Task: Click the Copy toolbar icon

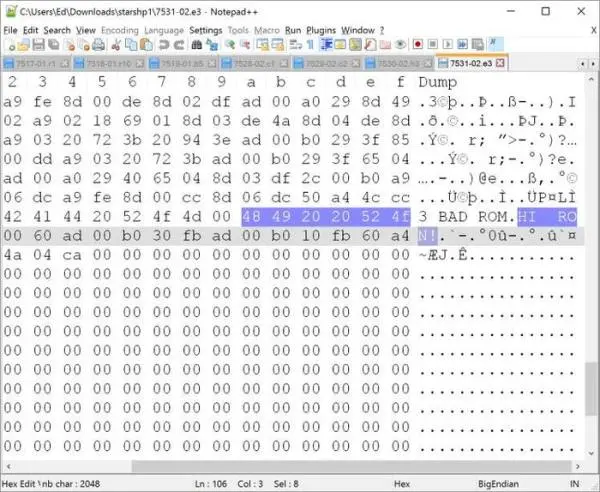Action: coord(131,45)
